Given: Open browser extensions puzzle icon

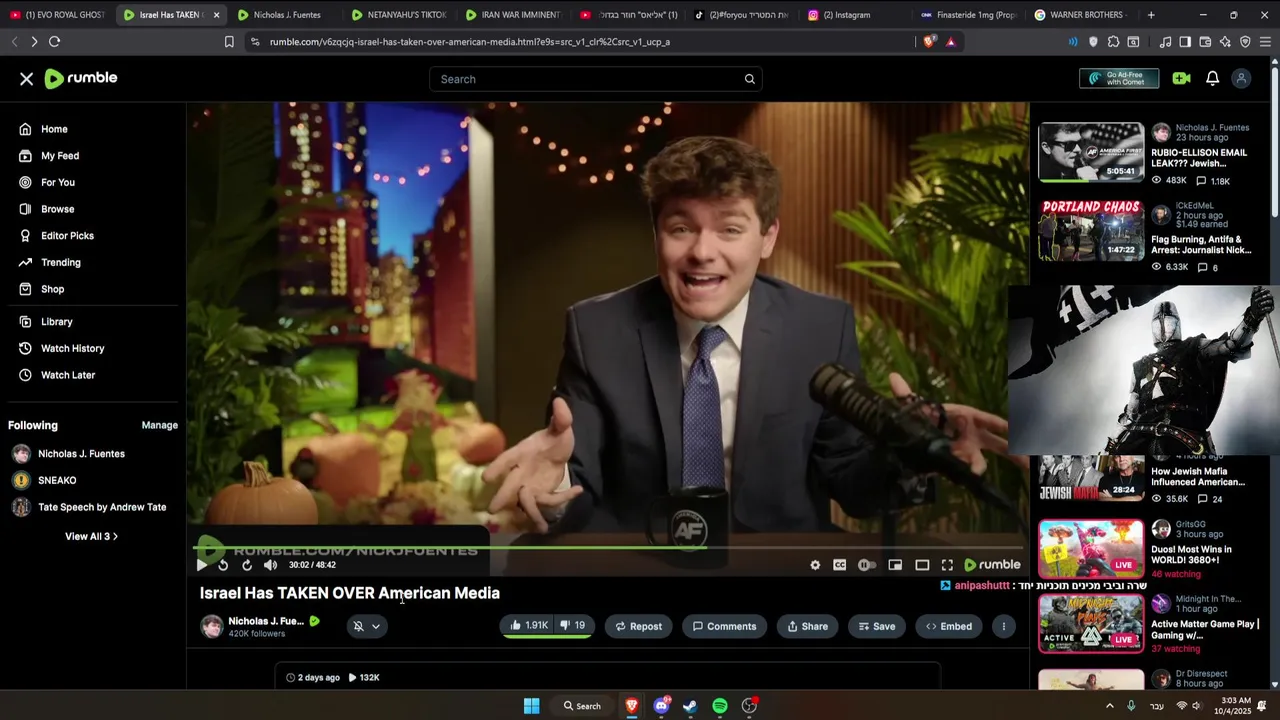Looking at the screenshot, I should pos(1113,42).
